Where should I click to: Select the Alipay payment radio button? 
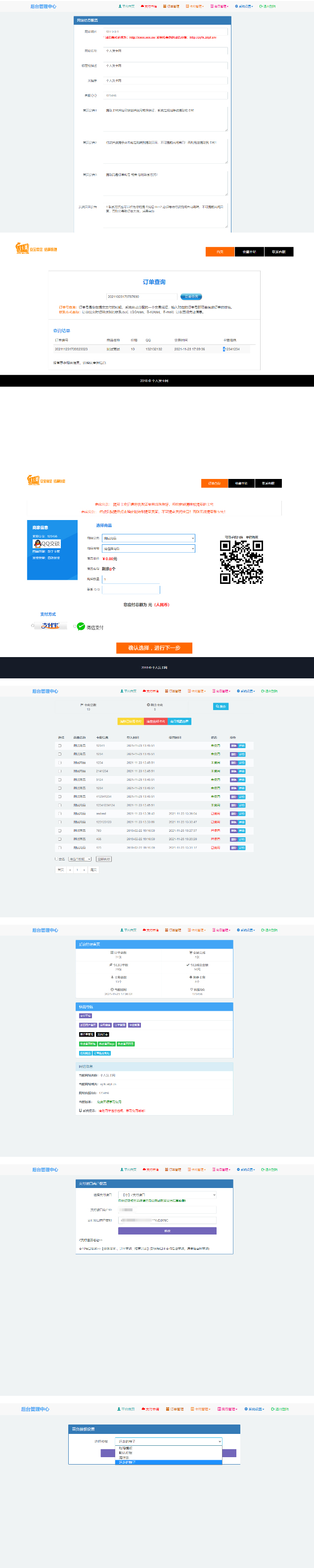click(33, 626)
